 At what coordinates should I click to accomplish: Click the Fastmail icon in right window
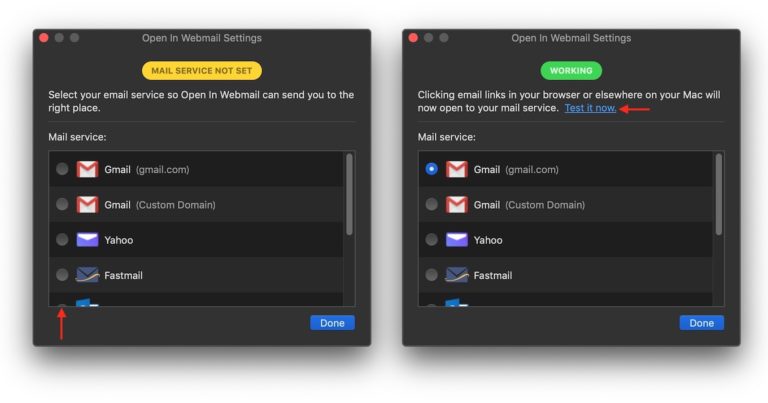[x=457, y=275]
